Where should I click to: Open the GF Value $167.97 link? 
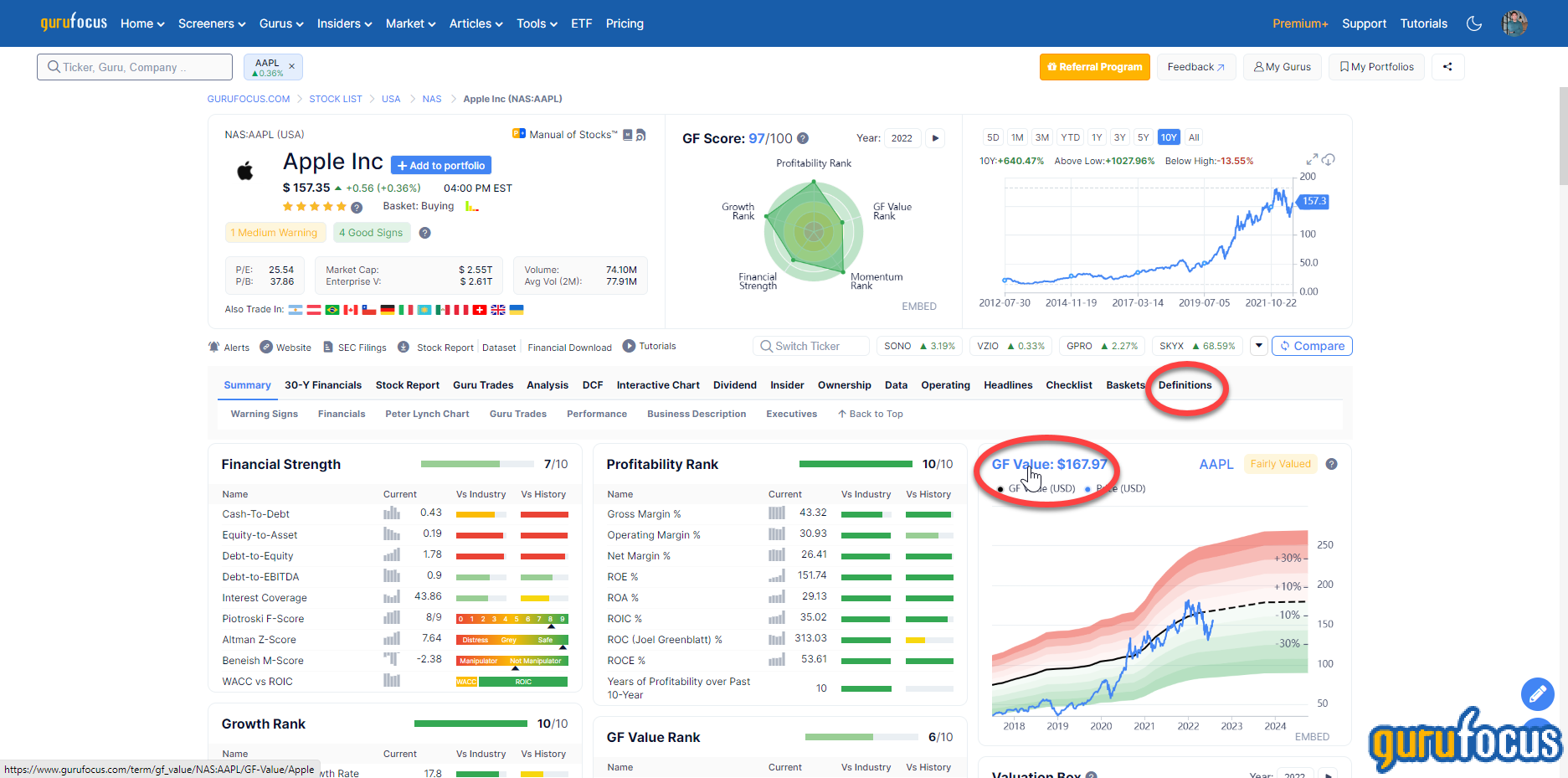click(1049, 464)
